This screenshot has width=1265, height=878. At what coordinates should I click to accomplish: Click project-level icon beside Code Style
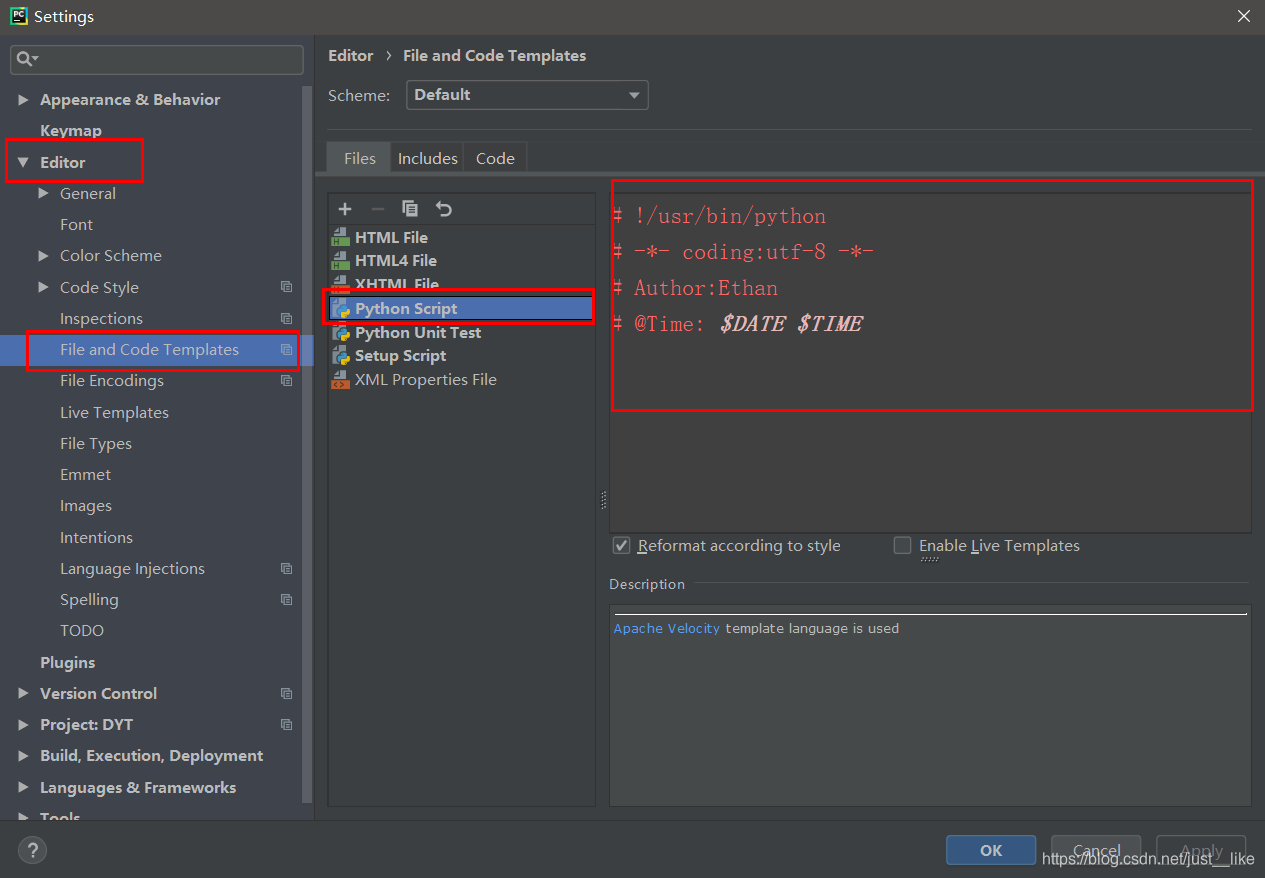click(x=287, y=287)
